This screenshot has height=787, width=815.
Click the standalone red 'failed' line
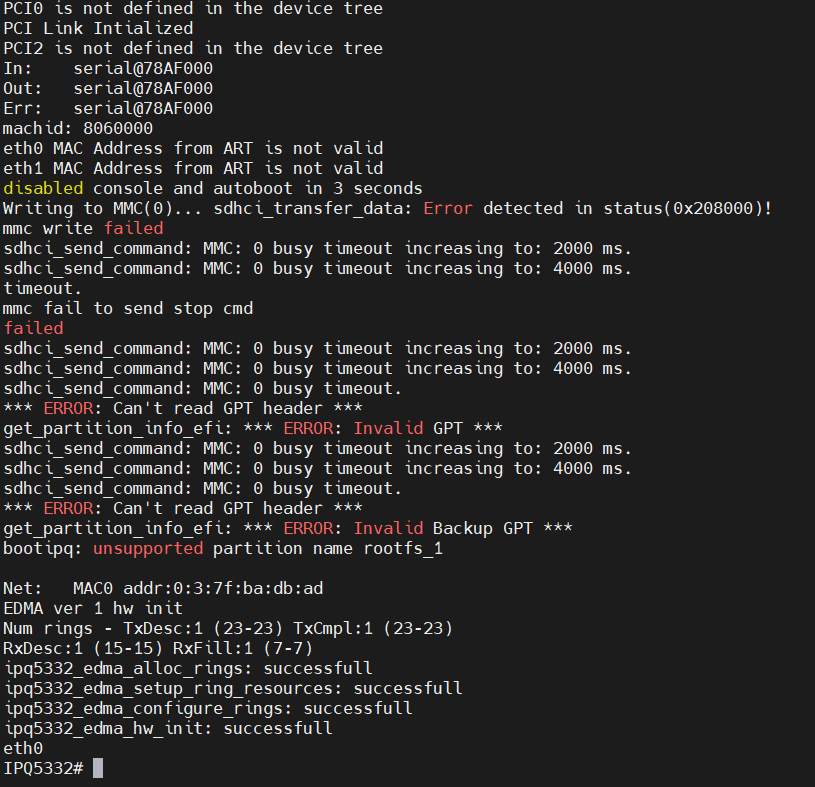(33, 328)
